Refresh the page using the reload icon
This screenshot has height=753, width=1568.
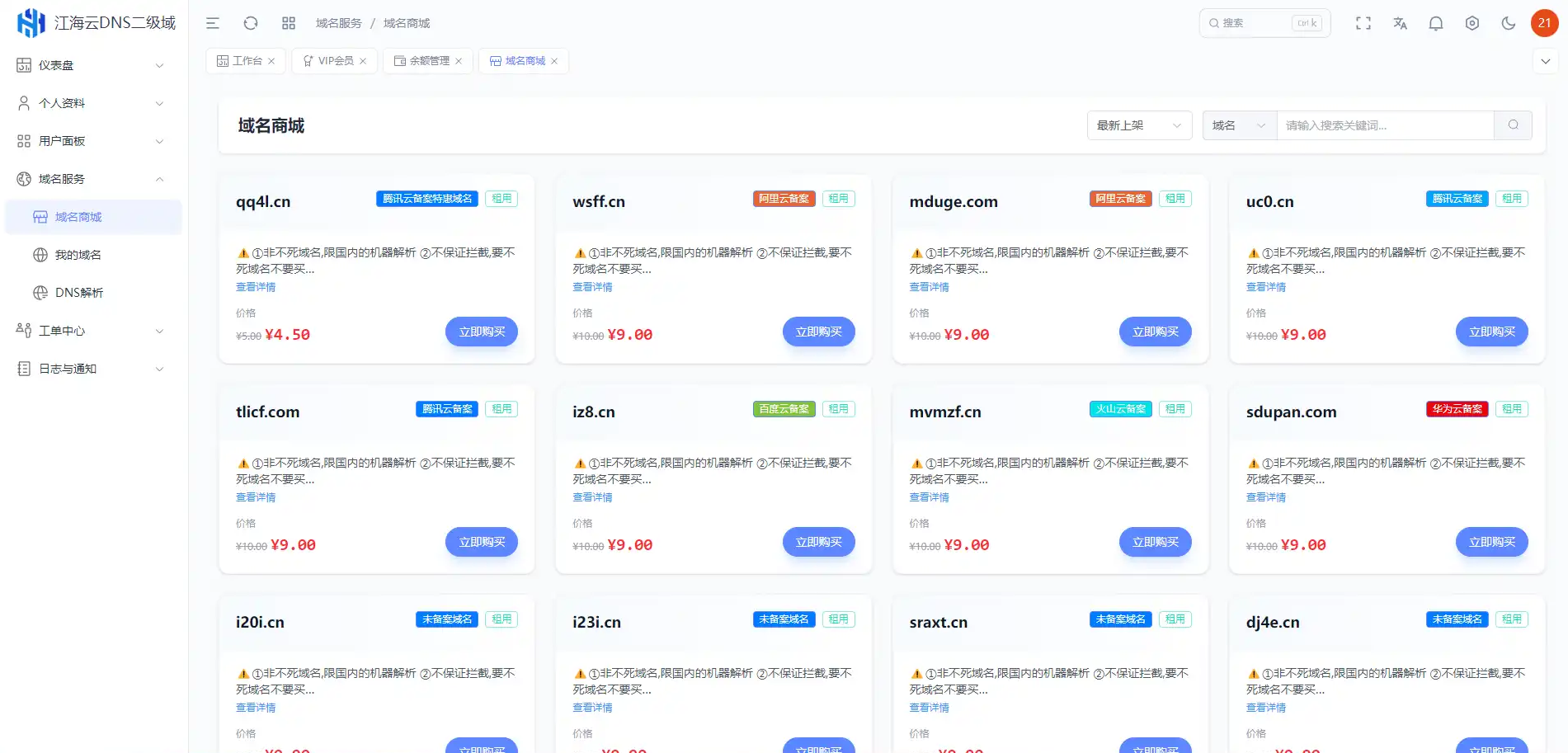tap(250, 23)
